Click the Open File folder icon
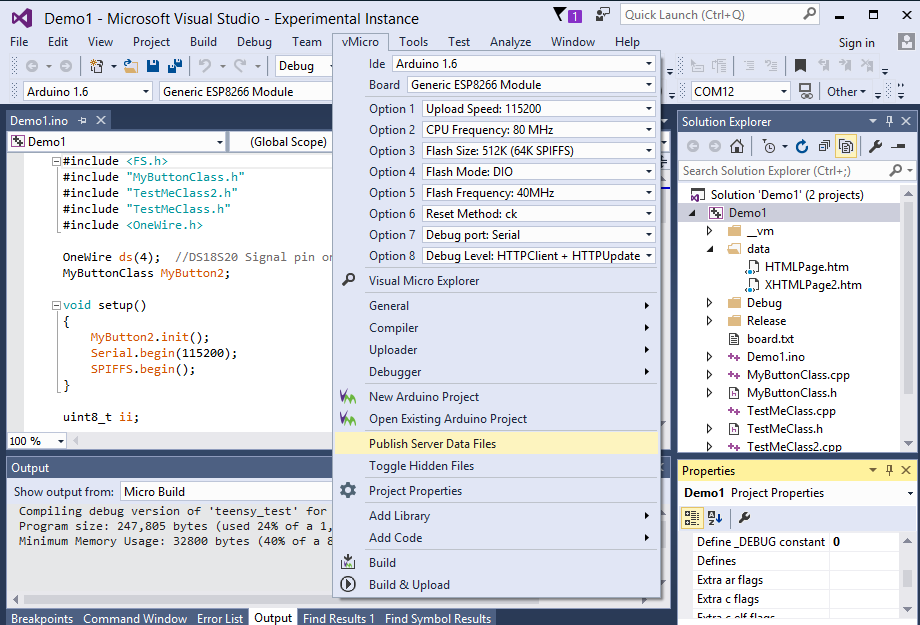The image size is (920, 625). [x=131, y=66]
